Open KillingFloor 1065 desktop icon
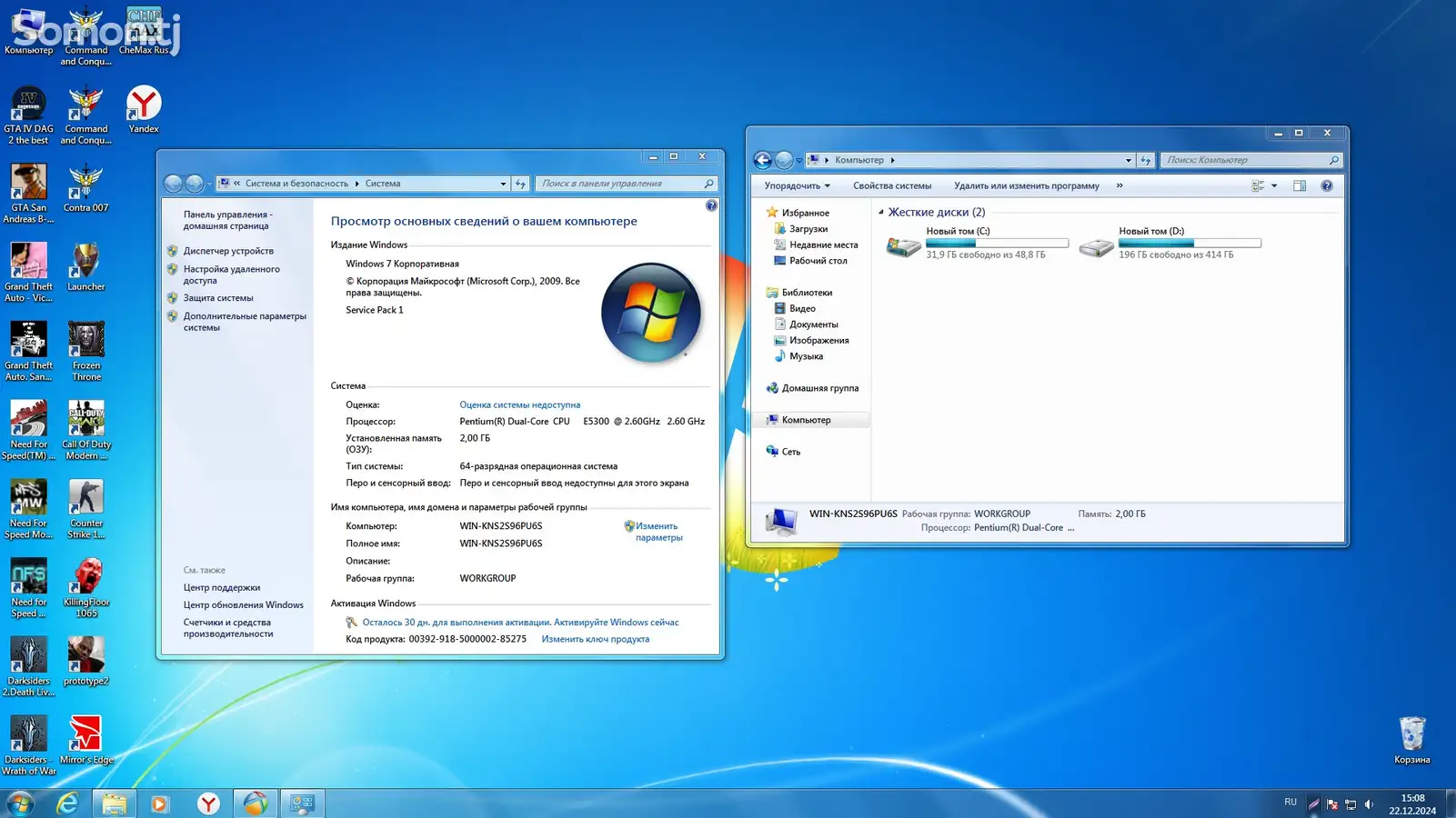1456x818 pixels. [85, 588]
